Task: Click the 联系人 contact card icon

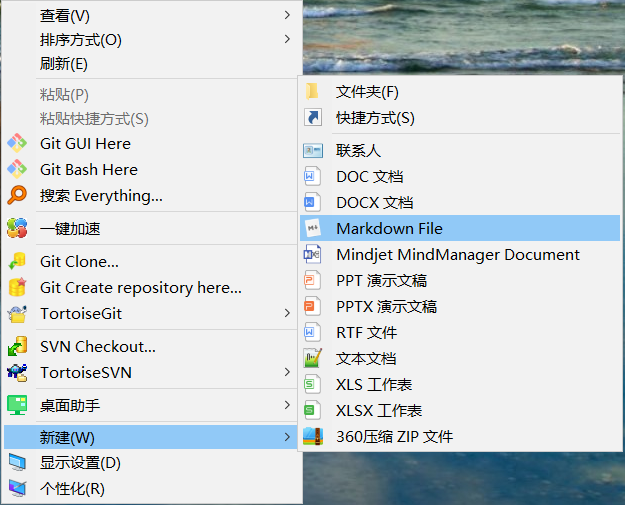Action: coord(313,150)
